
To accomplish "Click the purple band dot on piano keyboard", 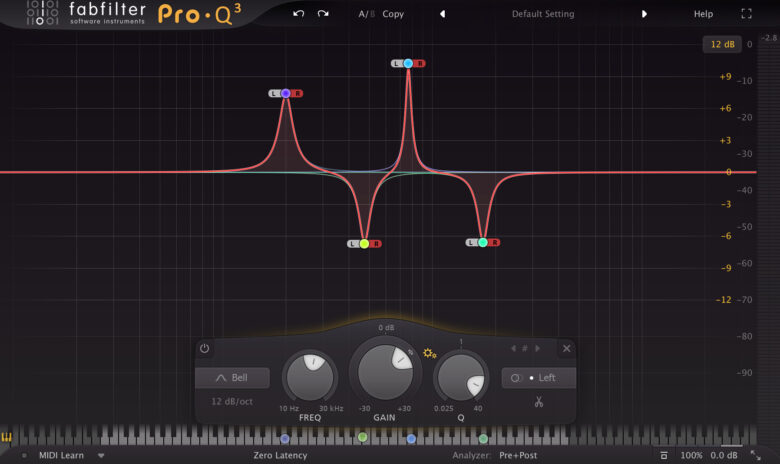I will tap(285, 439).
